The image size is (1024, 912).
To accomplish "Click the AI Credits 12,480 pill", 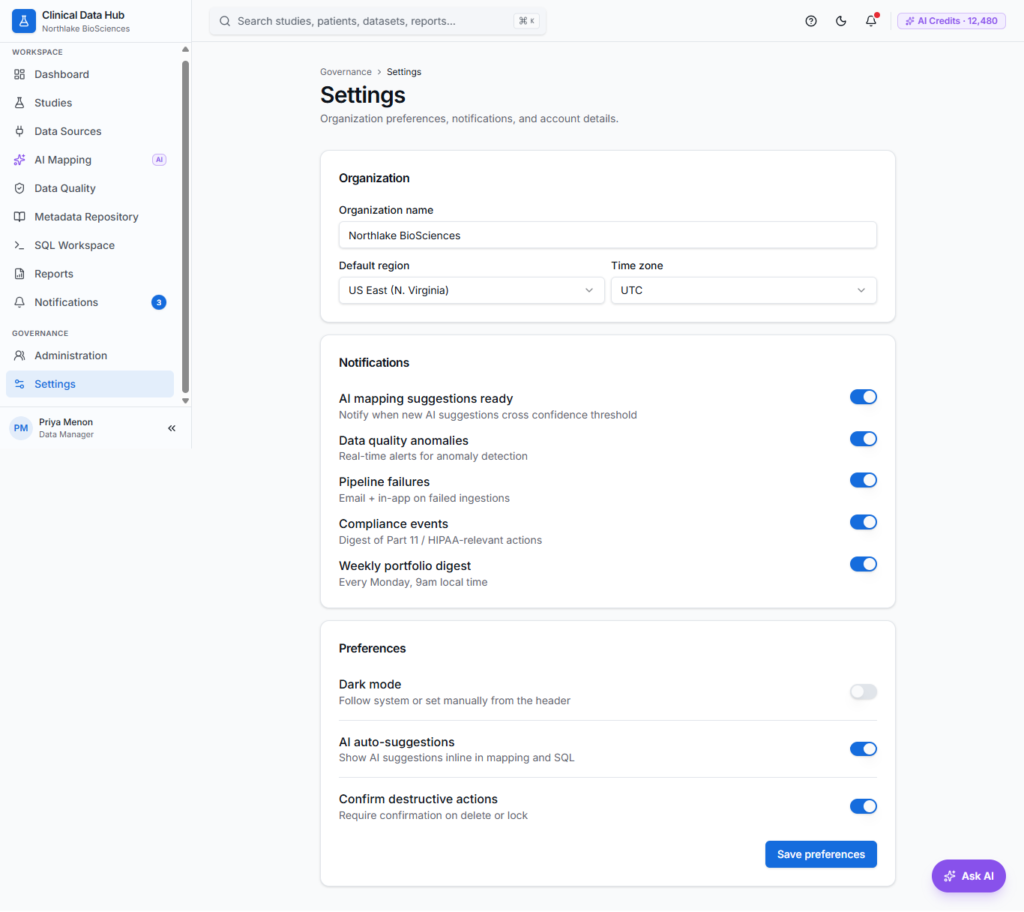I will pyautogui.click(x=951, y=21).
